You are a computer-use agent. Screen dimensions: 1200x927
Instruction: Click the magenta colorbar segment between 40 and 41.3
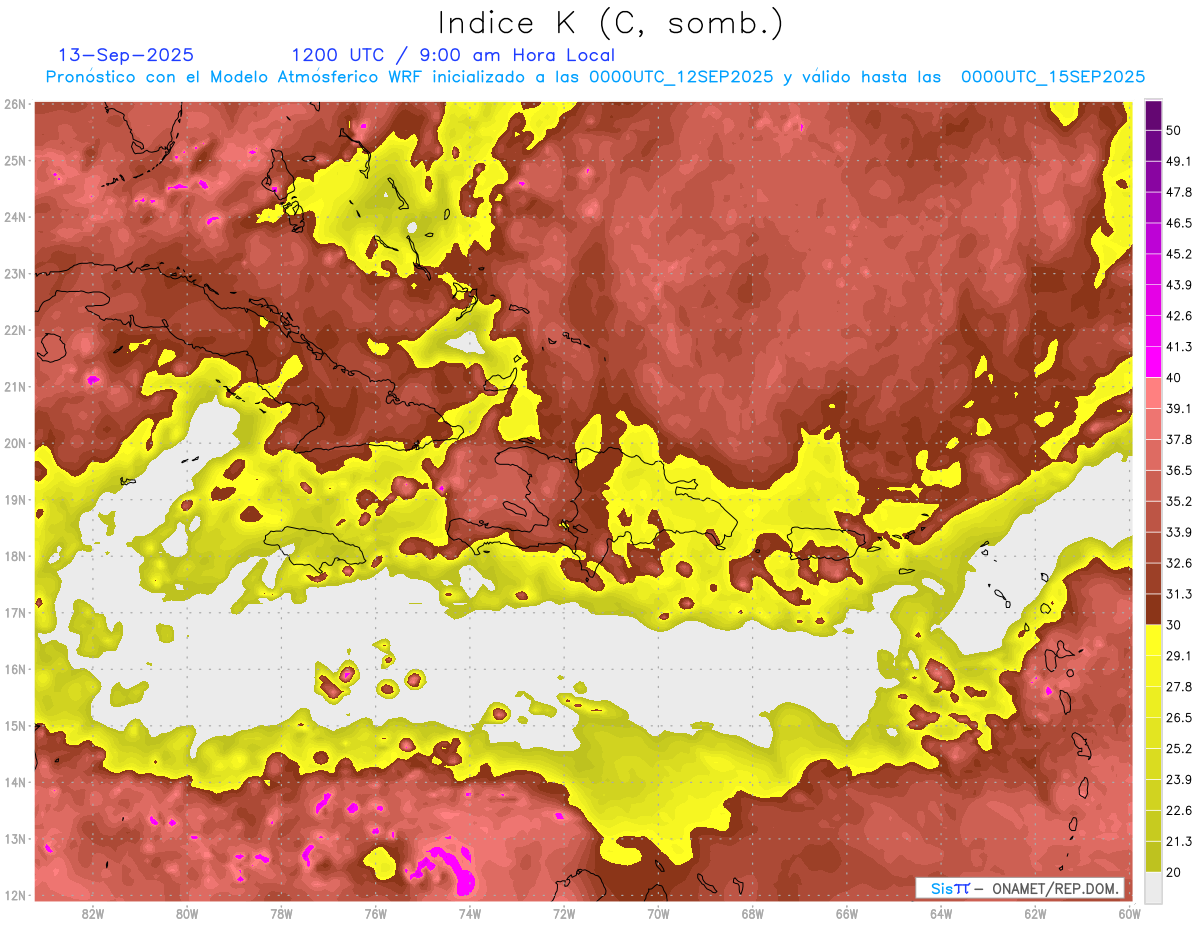[1153, 363]
